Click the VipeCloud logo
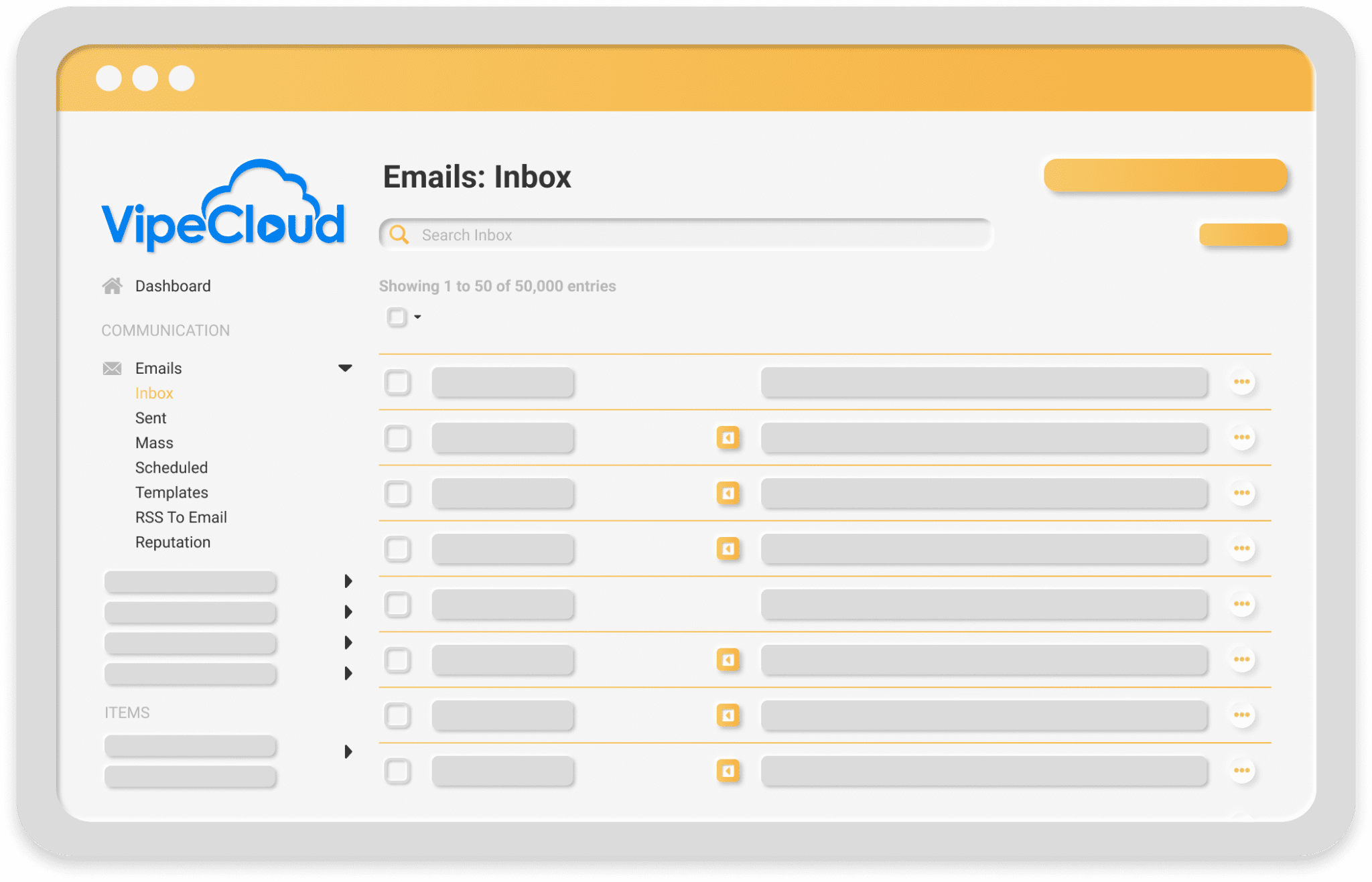Image resolution: width=1372 pixels, height=882 pixels. pyautogui.click(x=223, y=204)
